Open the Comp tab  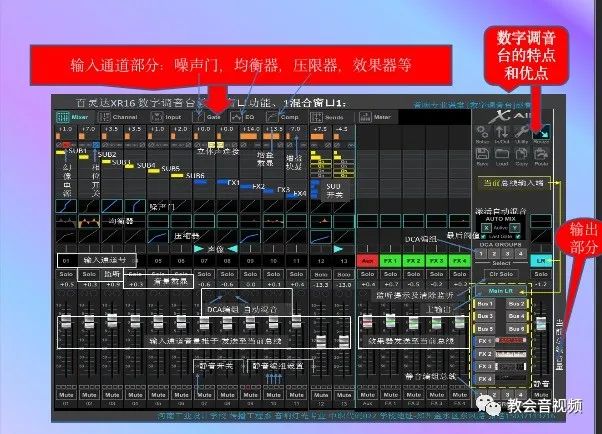(283, 117)
